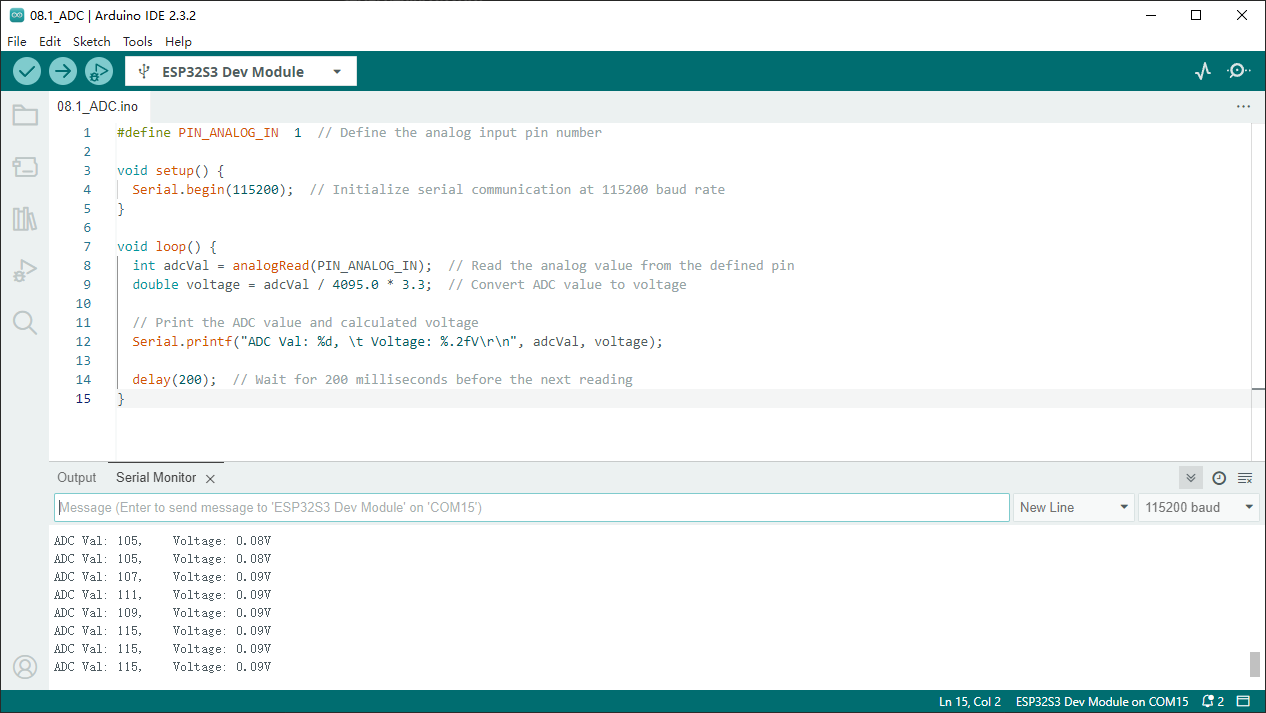Image resolution: width=1266 pixels, height=713 pixels.
Task: Switch to the Output tab
Action: tap(77, 478)
